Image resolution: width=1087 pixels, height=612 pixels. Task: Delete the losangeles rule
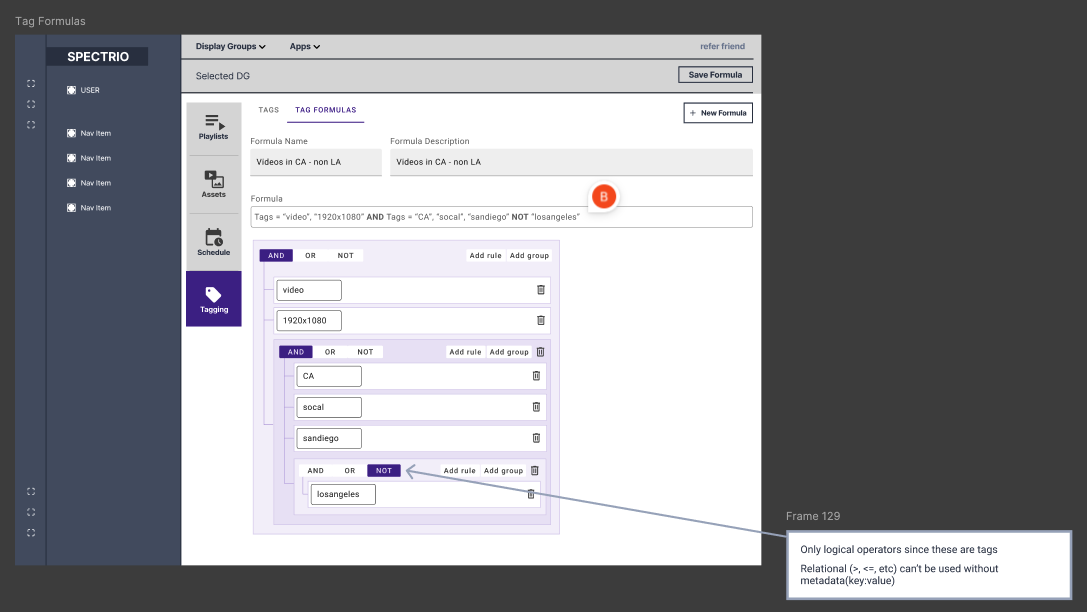(530, 494)
